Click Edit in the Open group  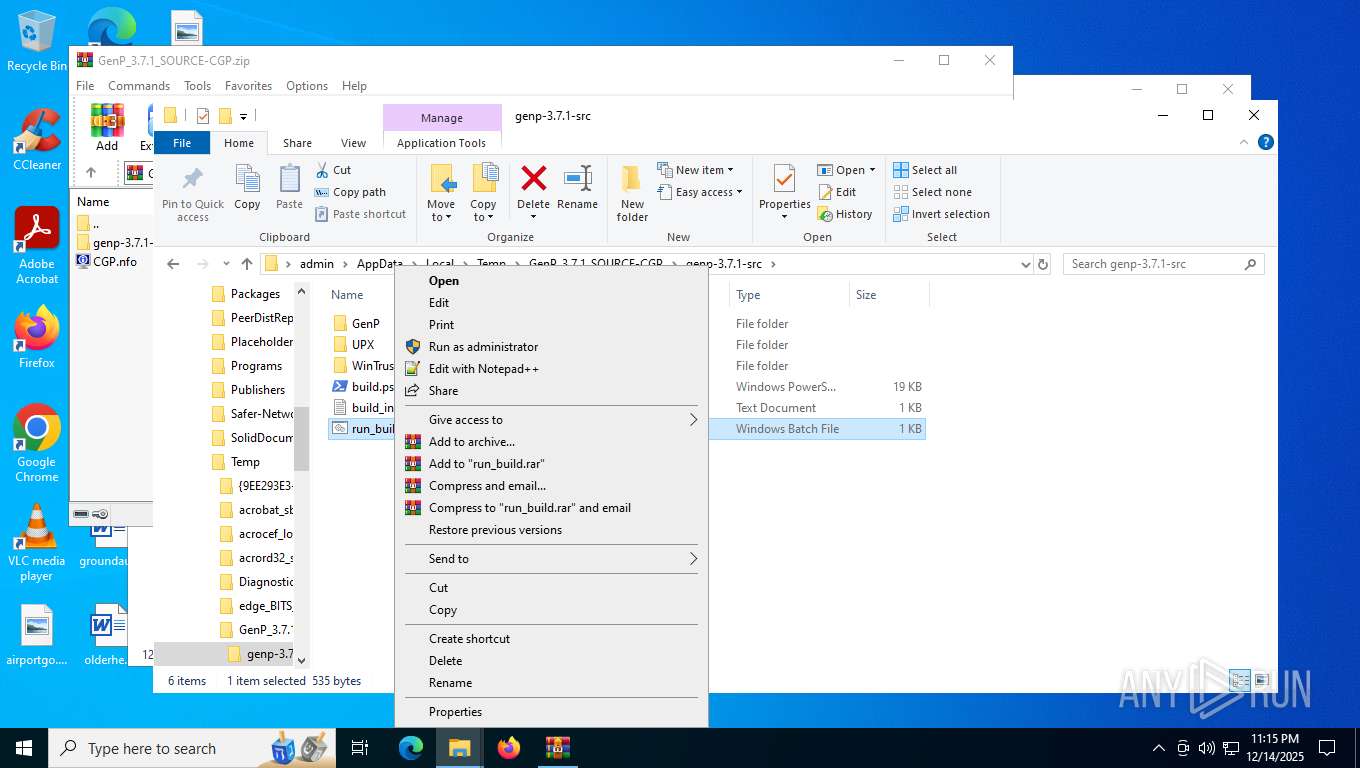(837, 192)
